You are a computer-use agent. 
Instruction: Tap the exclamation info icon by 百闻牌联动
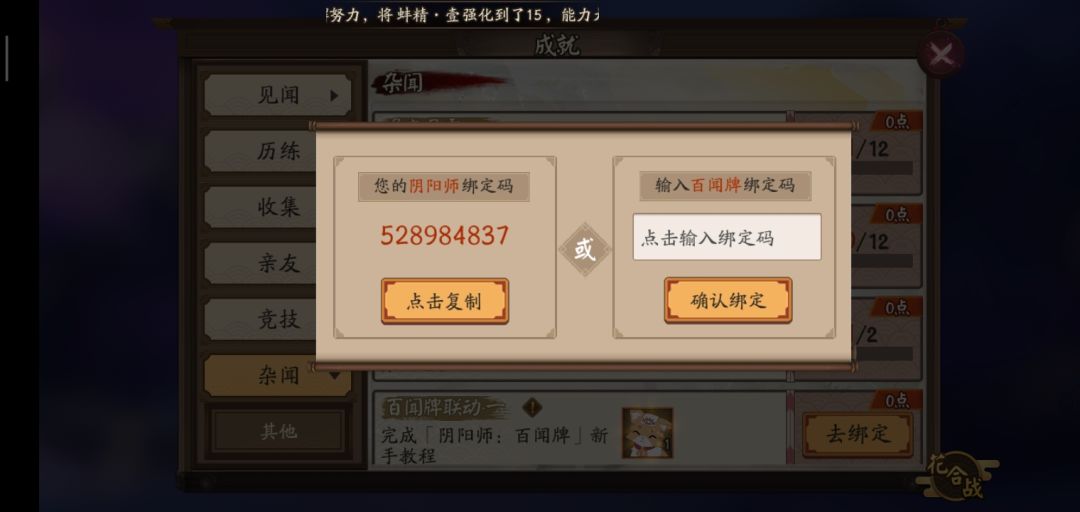point(532,408)
